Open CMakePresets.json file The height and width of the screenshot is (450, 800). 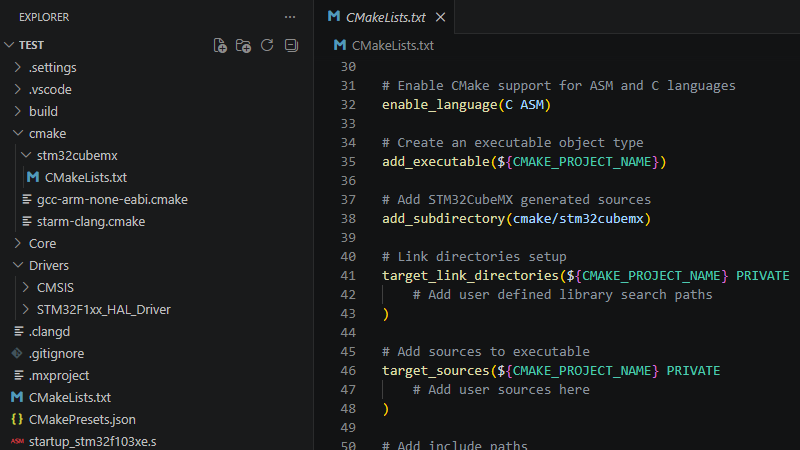pyautogui.click(x=82, y=419)
